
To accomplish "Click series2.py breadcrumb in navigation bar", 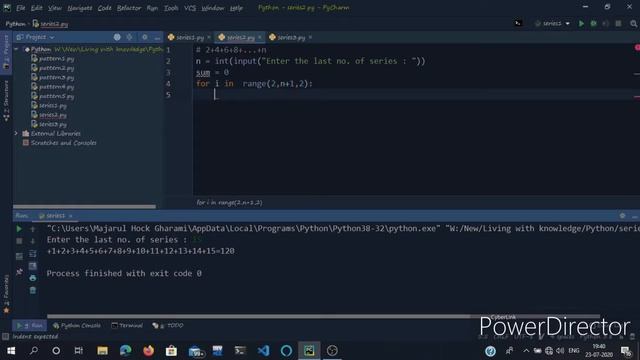I will (50, 24).
